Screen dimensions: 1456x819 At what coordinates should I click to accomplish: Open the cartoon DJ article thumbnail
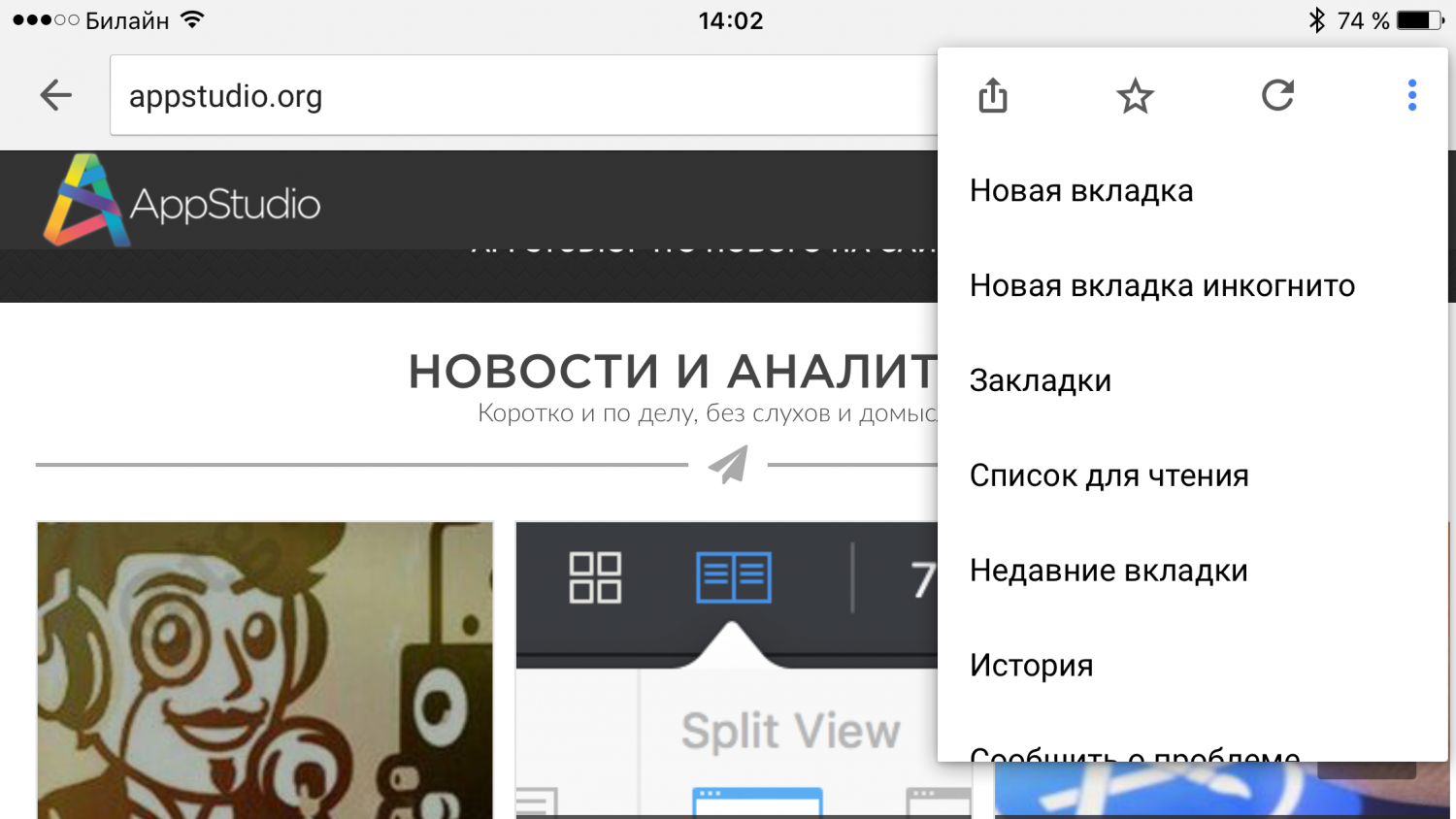coord(265,670)
